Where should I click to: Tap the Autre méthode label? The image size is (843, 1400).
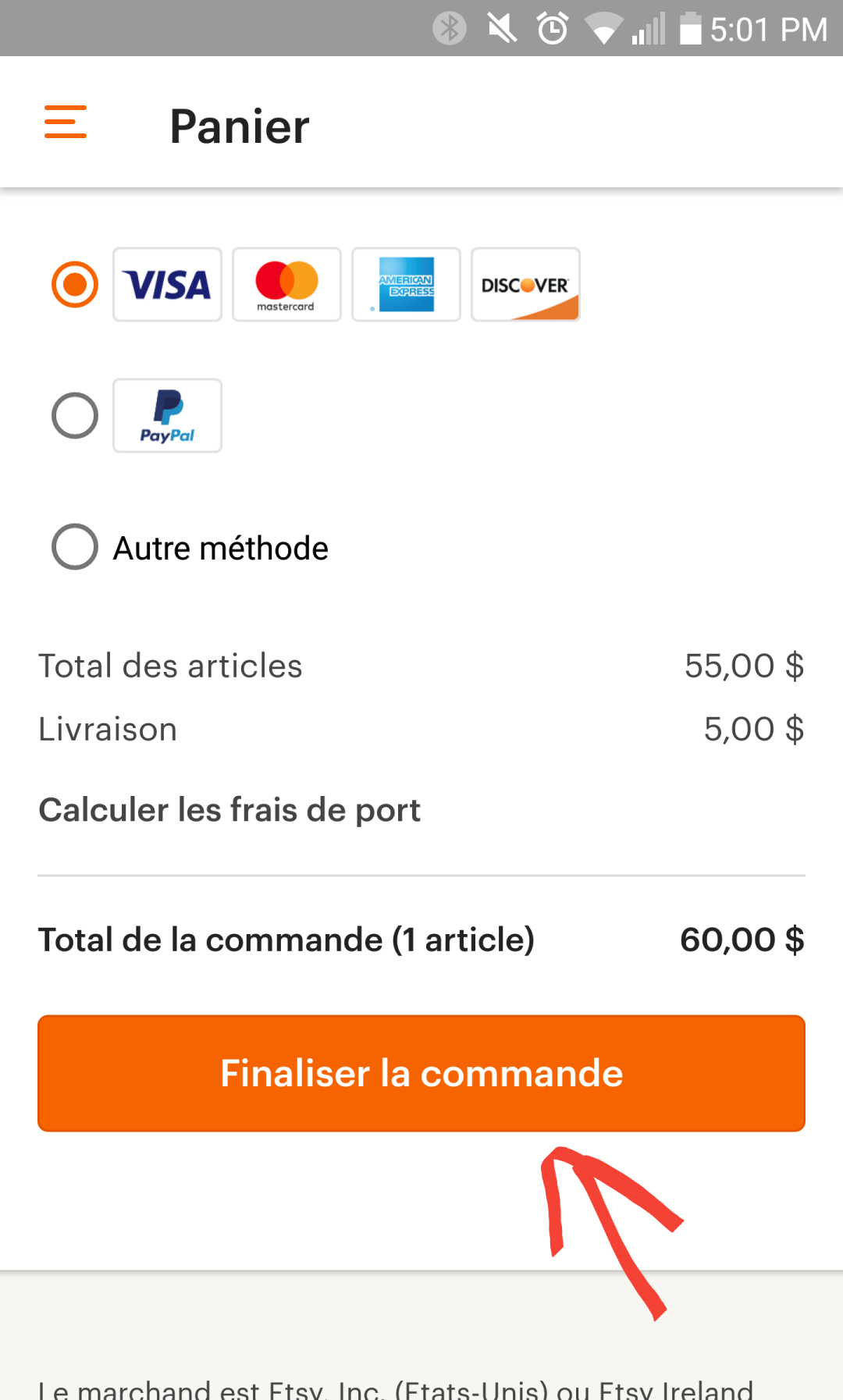221,549
